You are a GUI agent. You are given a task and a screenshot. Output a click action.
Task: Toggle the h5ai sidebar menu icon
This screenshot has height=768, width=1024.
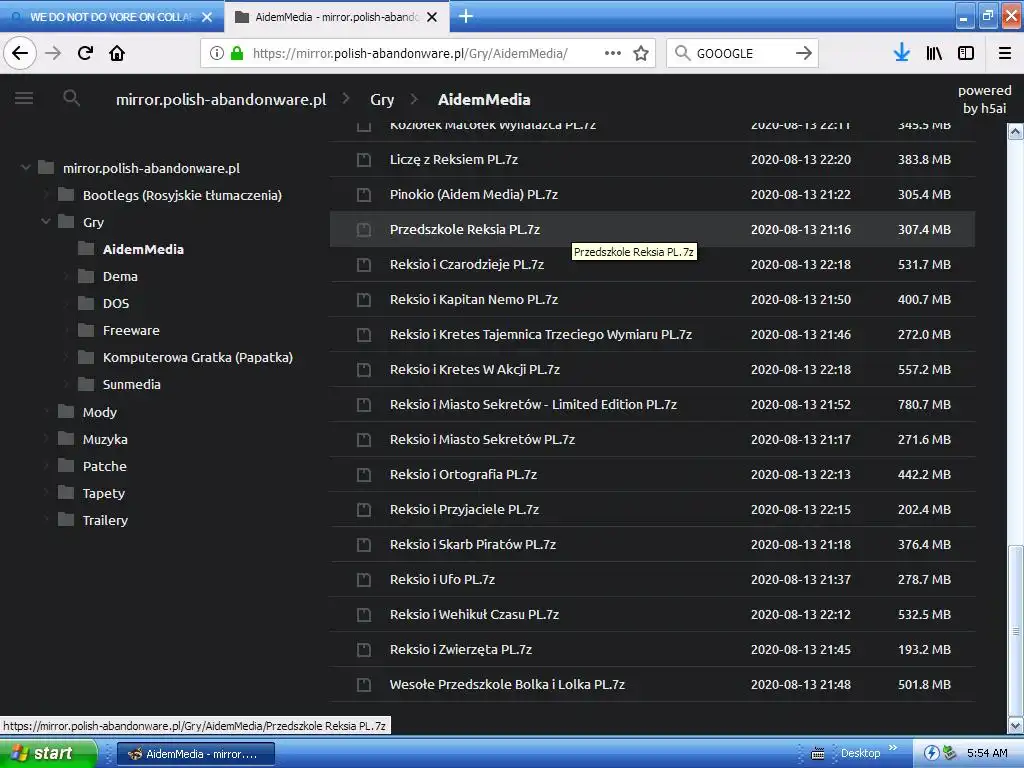tap(24, 98)
